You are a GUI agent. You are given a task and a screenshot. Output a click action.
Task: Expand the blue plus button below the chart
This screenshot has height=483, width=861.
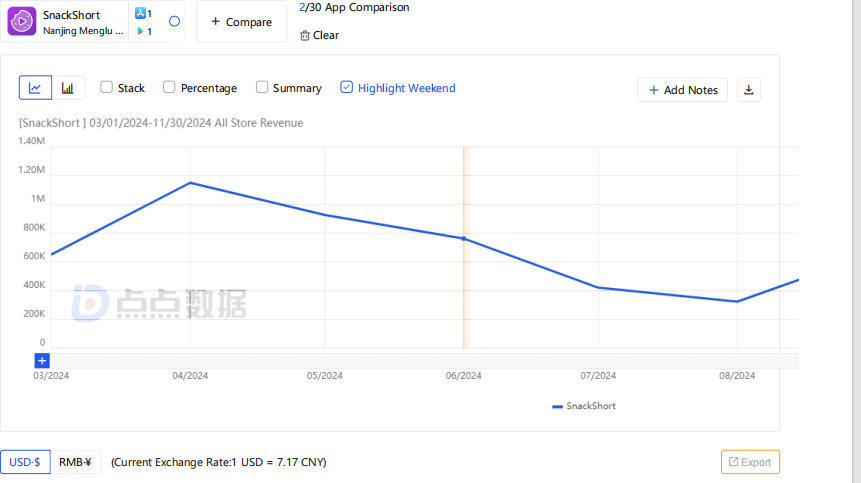click(x=42, y=361)
